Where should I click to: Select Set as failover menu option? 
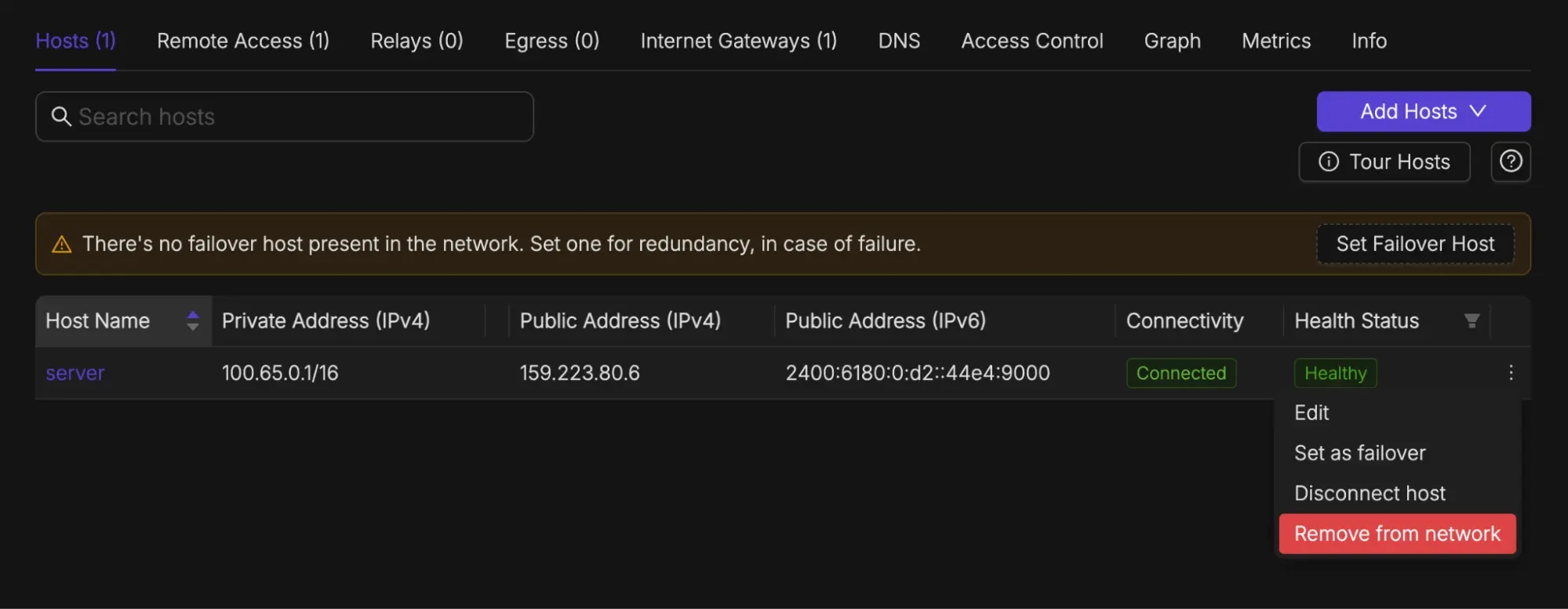tap(1359, 453)
